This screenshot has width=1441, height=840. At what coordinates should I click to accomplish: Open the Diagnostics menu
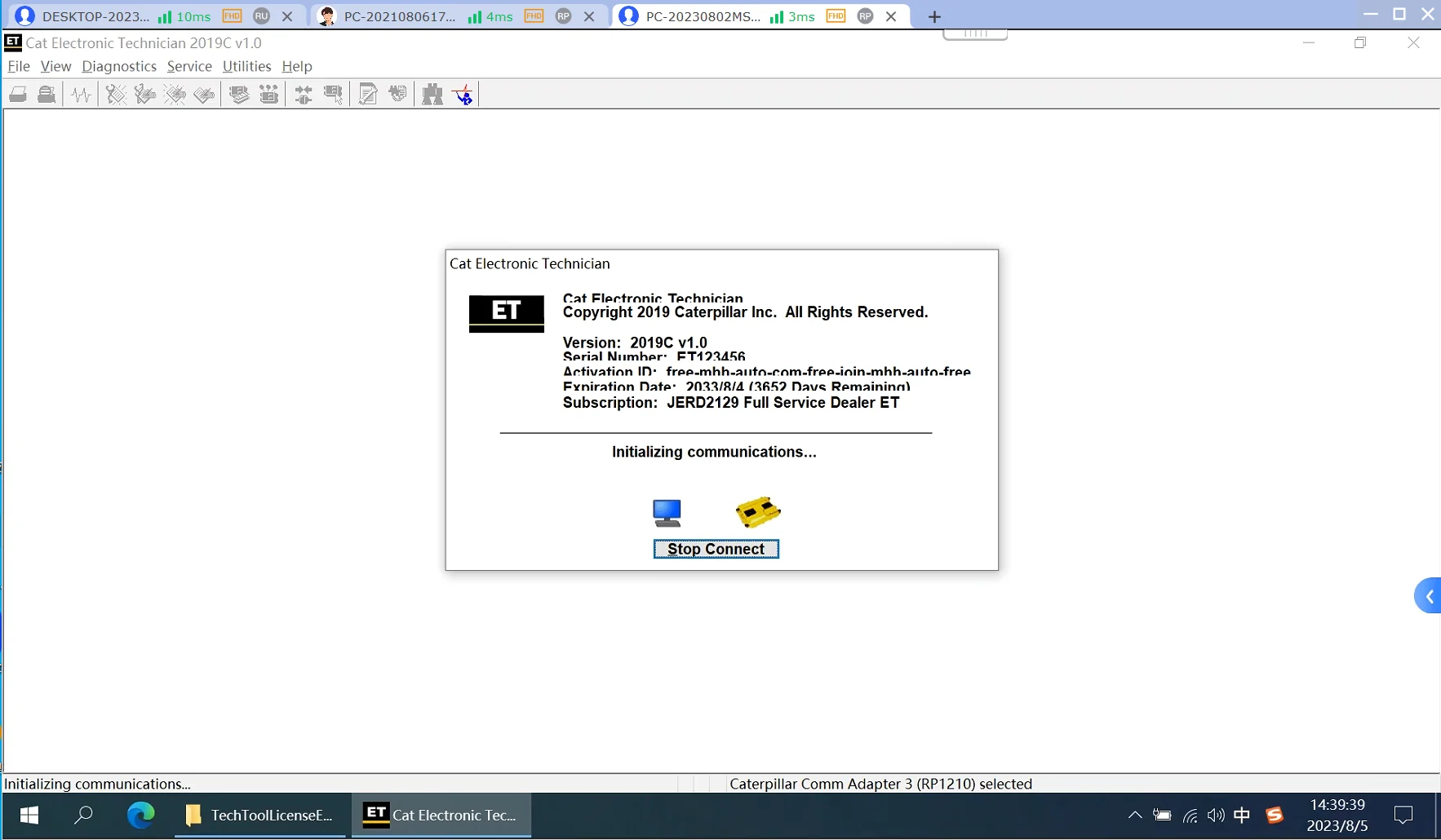tap(119, 66)
